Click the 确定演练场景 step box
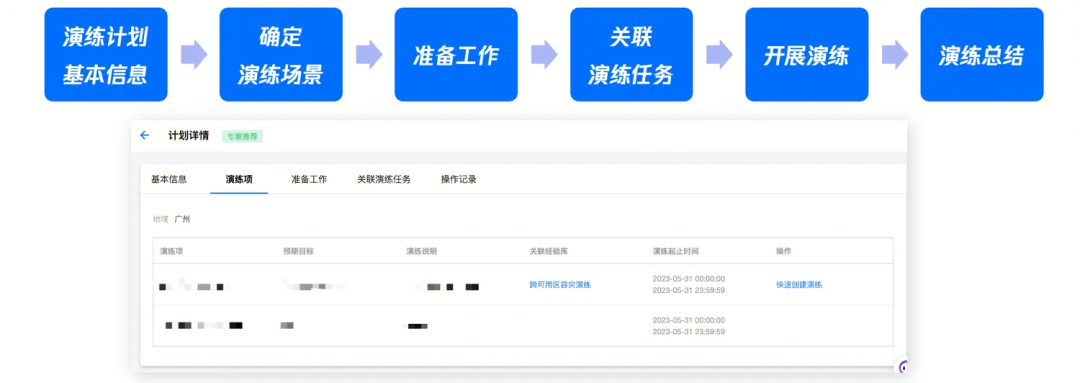The width and height of the screenshot is (1080, 383). point(281,54)
